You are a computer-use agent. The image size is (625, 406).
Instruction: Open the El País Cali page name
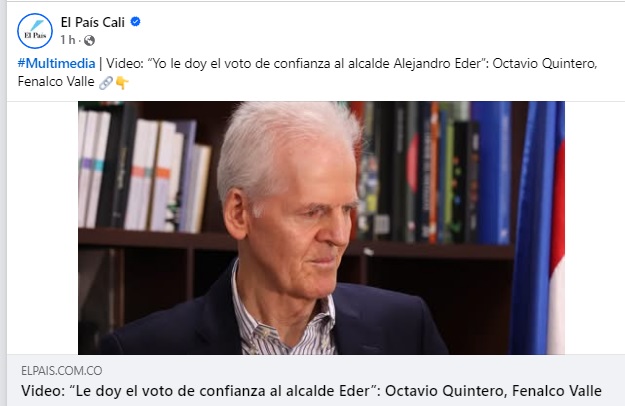click(x=92, y=22)
